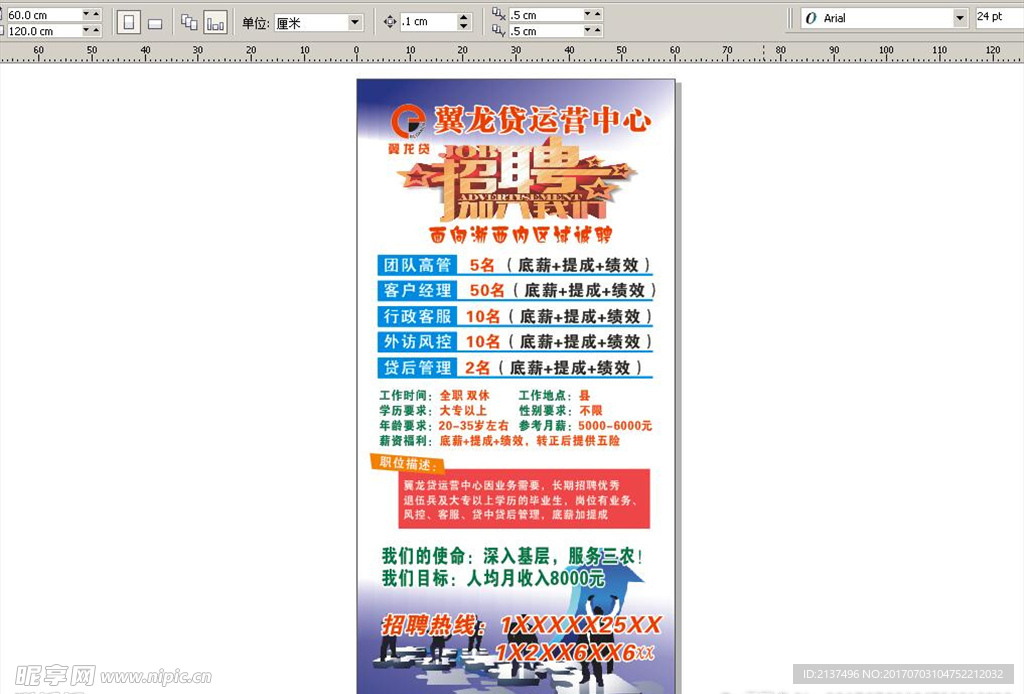
Task: Click the nudge offset icon
Action: point(390,22)
